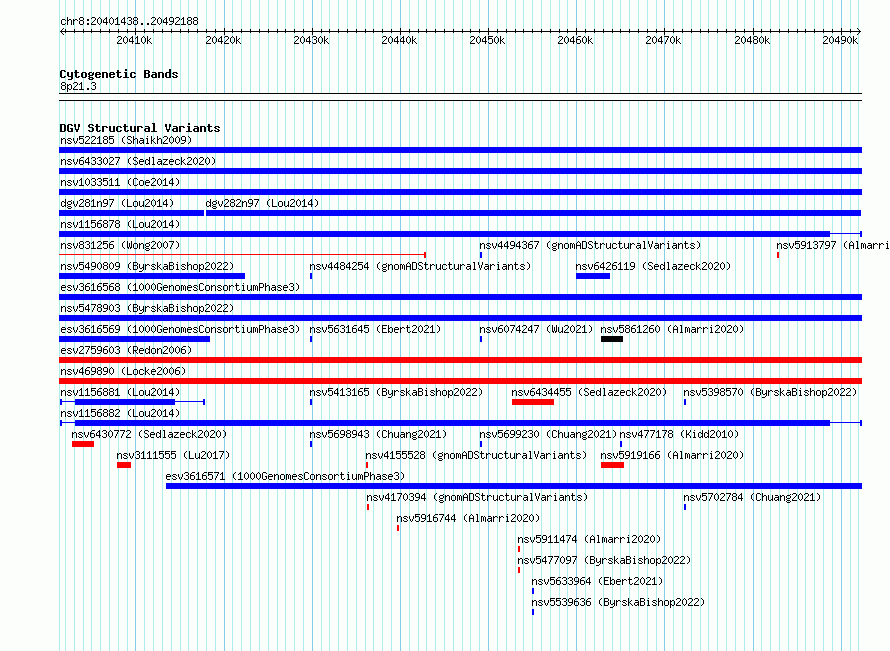Click the blue bar under esv3616569
The image size is (890, 651).
135,339
